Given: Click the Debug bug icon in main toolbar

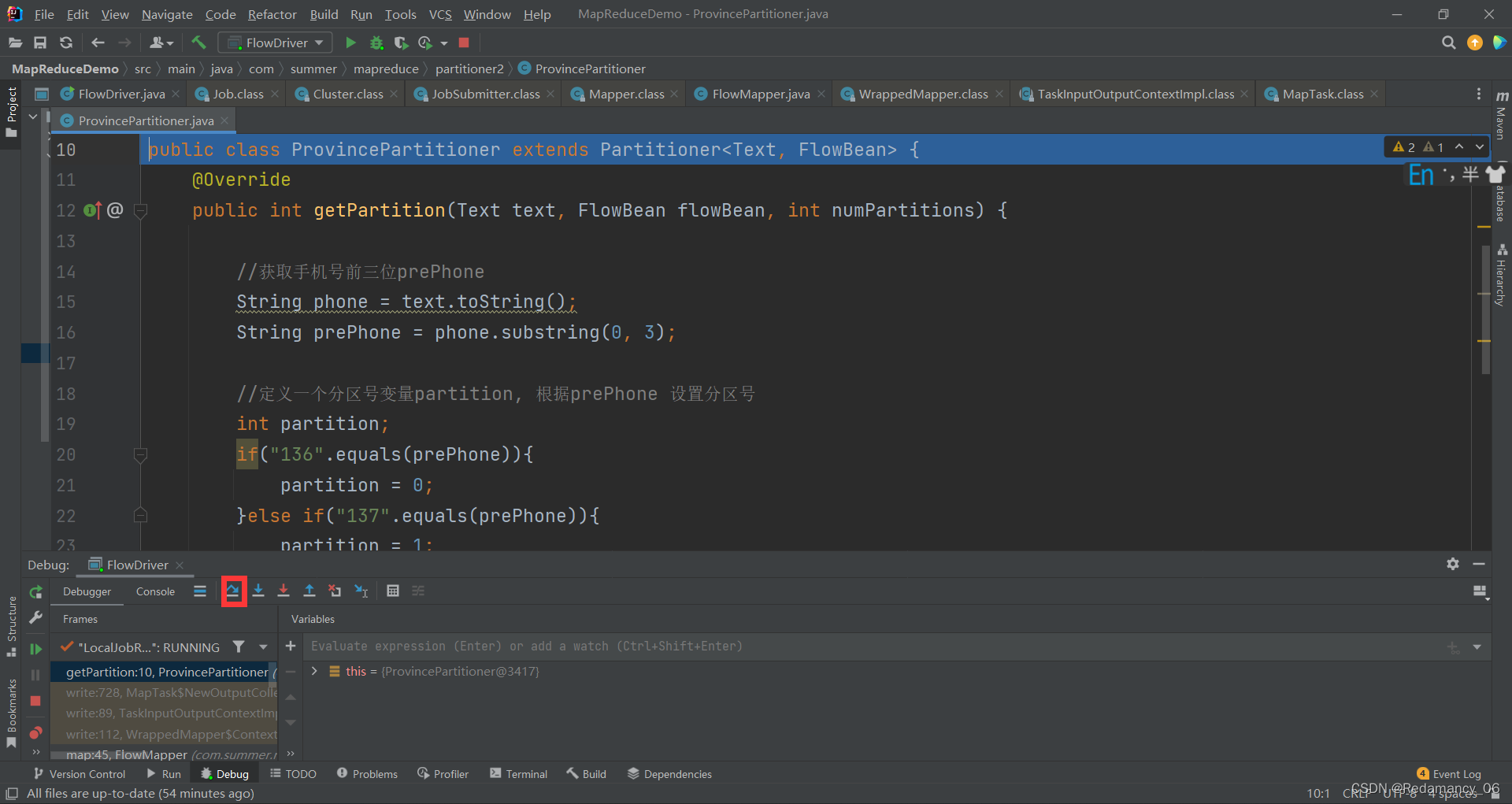Looking at the screenshot, I should (376, 43).
